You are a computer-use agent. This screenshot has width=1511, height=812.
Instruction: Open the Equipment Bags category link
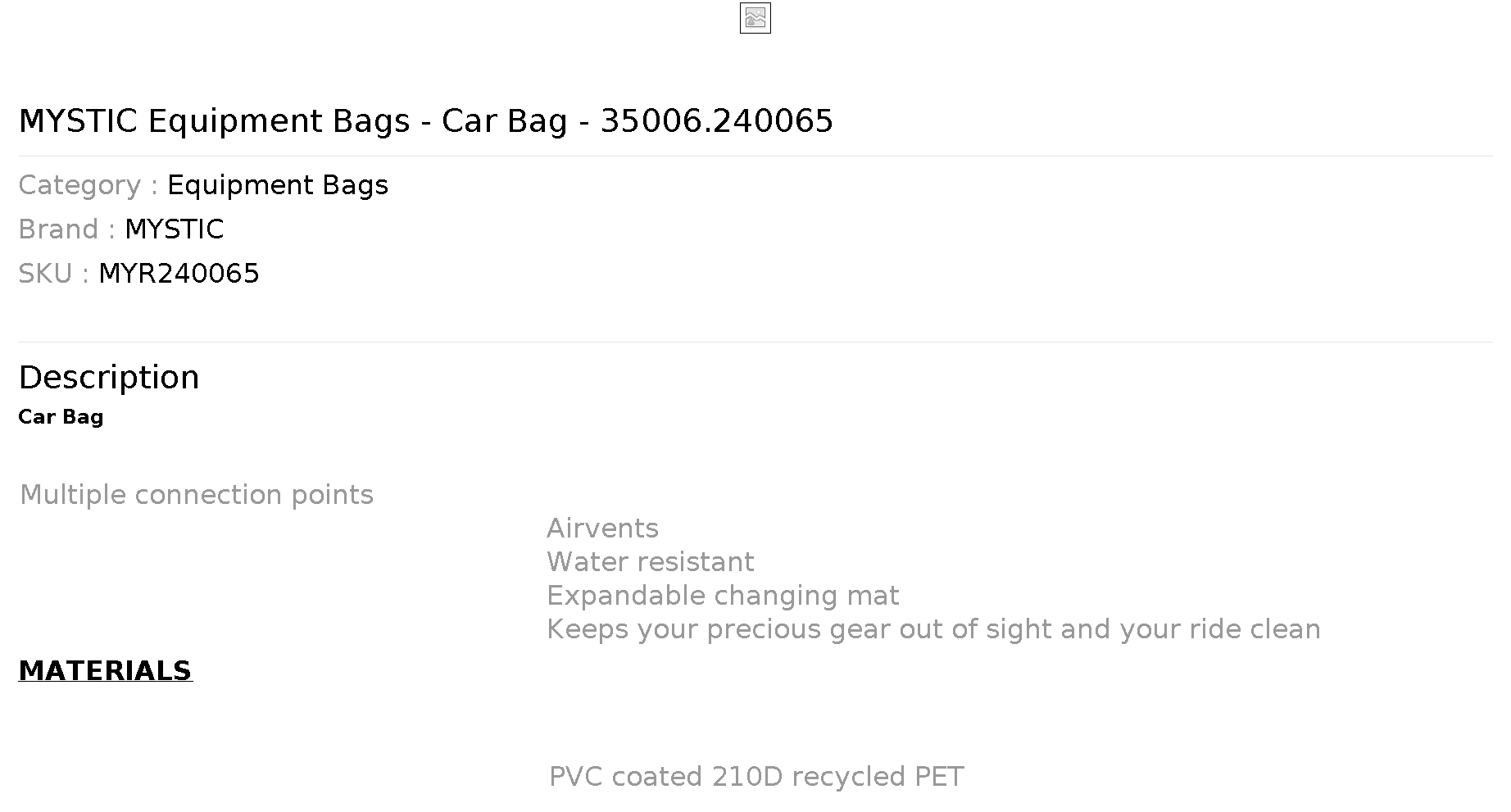click(278, 185)
